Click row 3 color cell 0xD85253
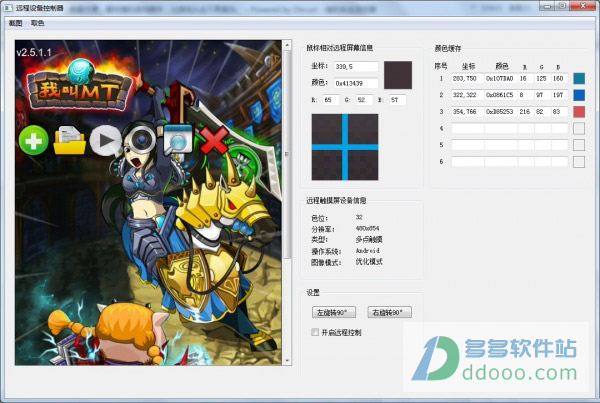 point(501,112)
